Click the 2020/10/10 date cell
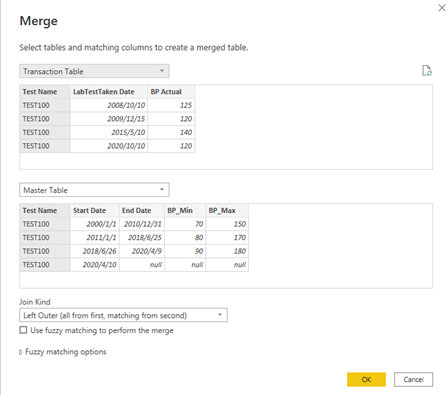The image size is (446, 395). click(x=109, y=146)
